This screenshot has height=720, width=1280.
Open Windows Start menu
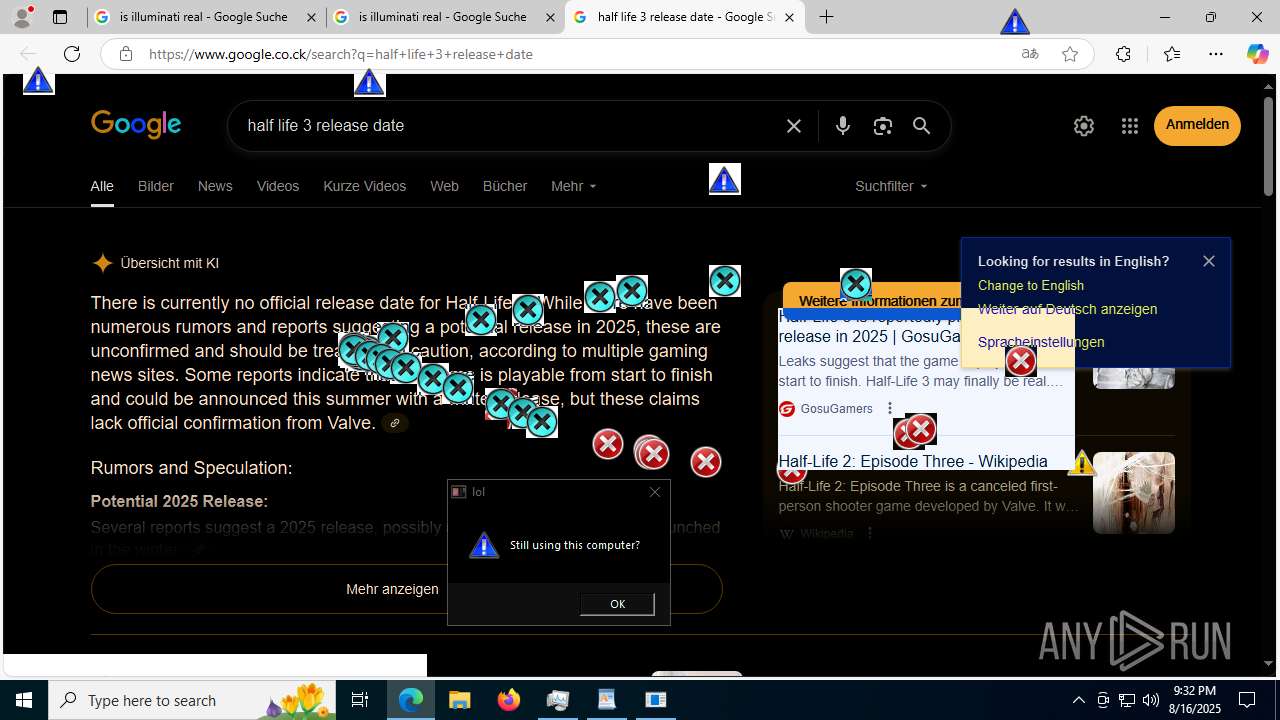click(24, 700)
